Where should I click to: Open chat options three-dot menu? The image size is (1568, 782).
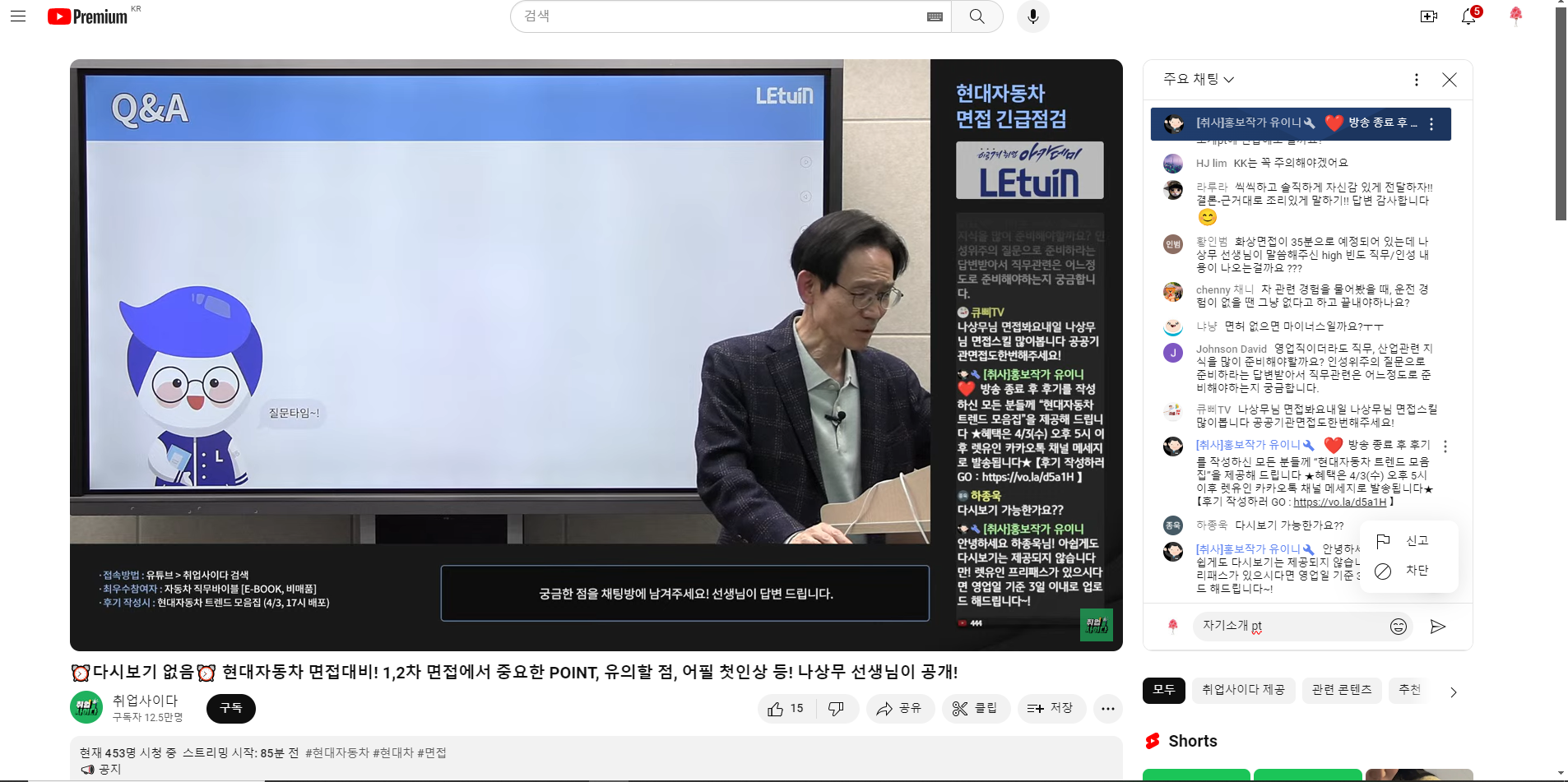(1416, 80)
